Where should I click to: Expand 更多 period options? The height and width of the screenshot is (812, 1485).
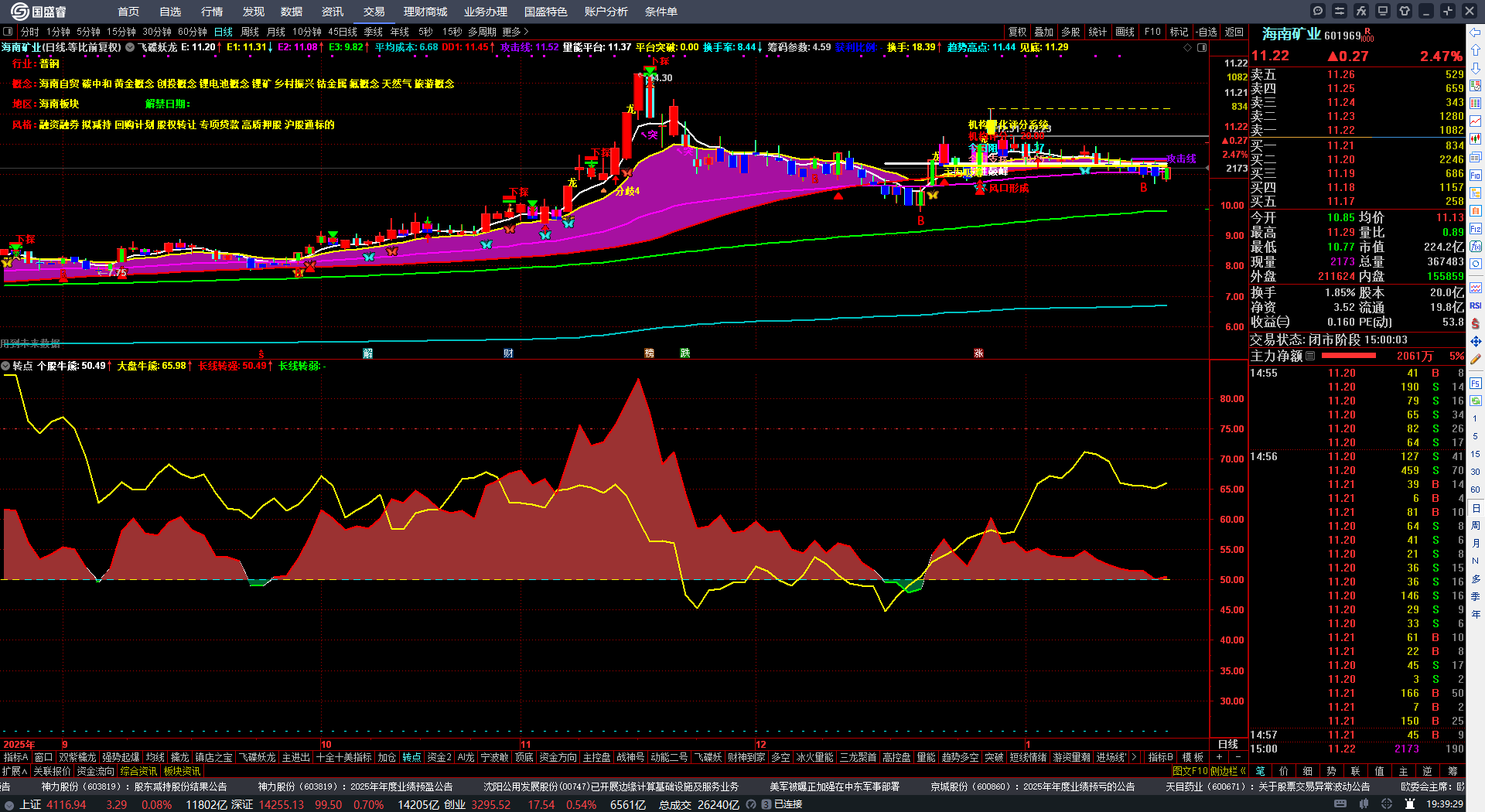[515, 32]
